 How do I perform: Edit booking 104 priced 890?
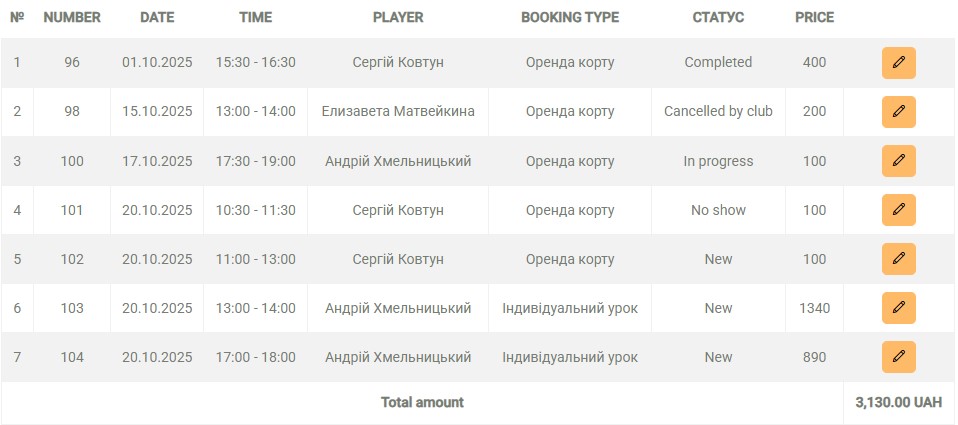pos(898,357)
